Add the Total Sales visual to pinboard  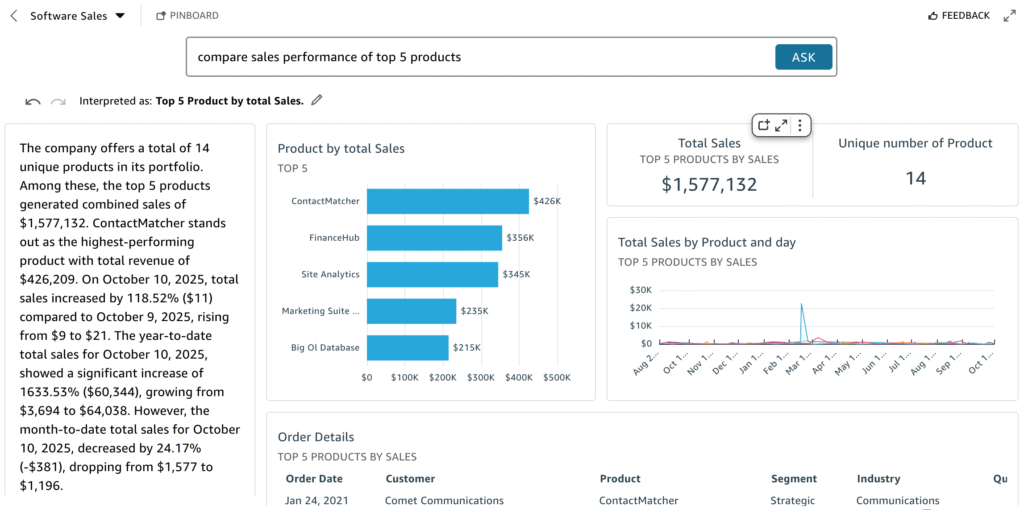point(763,125)
